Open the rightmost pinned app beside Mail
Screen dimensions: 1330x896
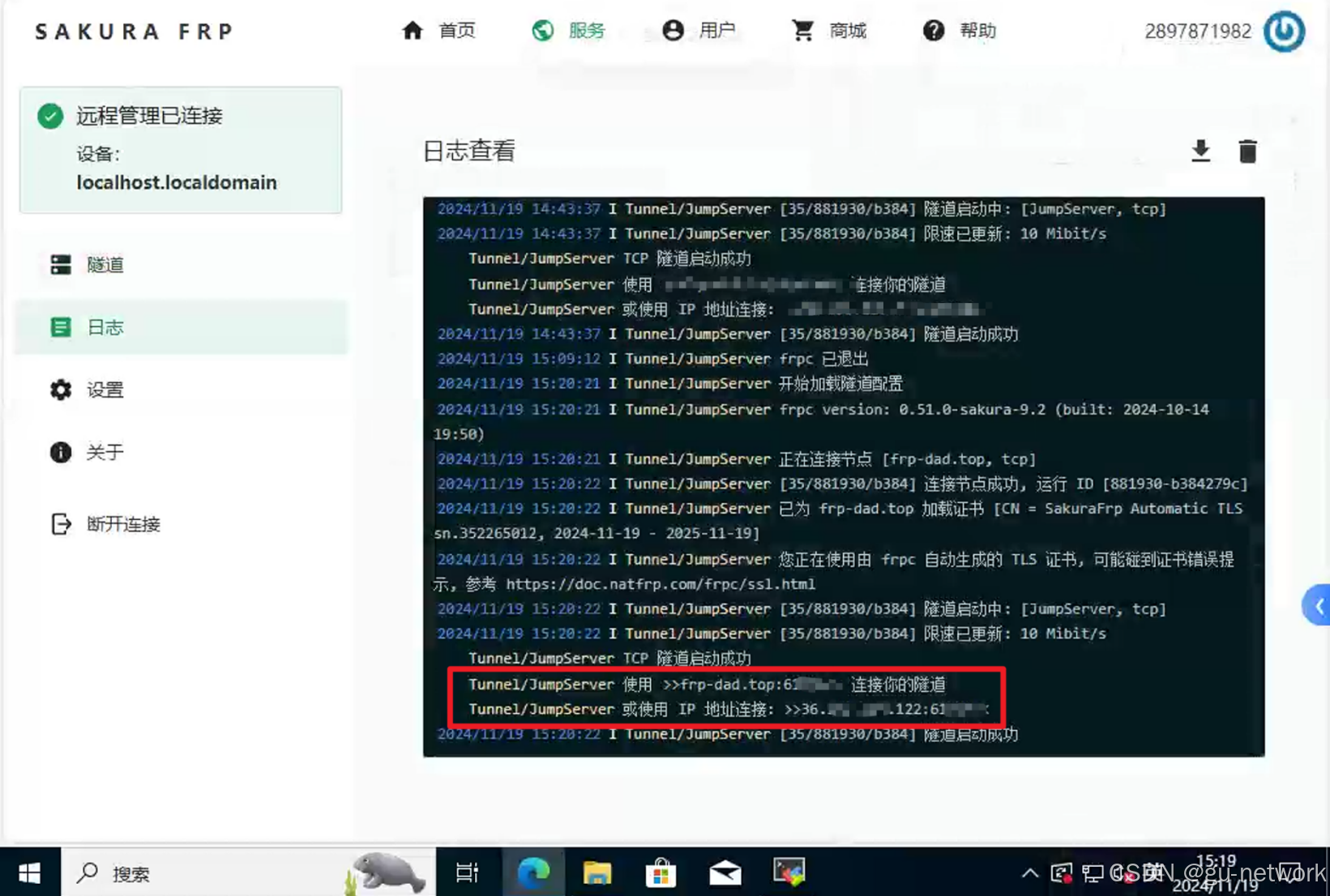pyautogui.click(x=789, y=873)
